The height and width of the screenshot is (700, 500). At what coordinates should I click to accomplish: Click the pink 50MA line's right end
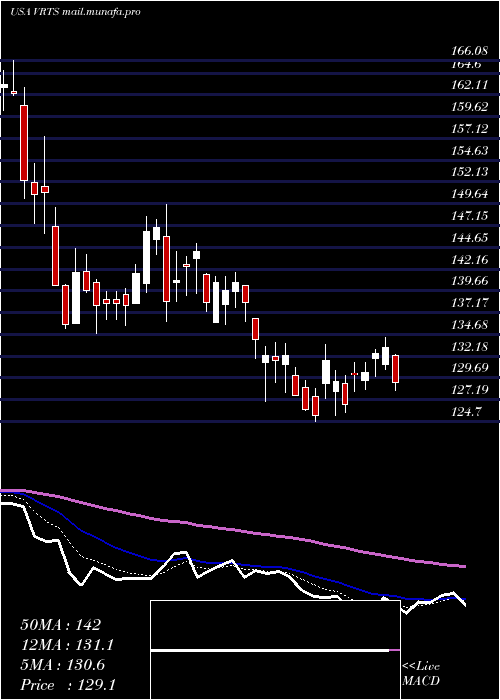pos(463,567)
